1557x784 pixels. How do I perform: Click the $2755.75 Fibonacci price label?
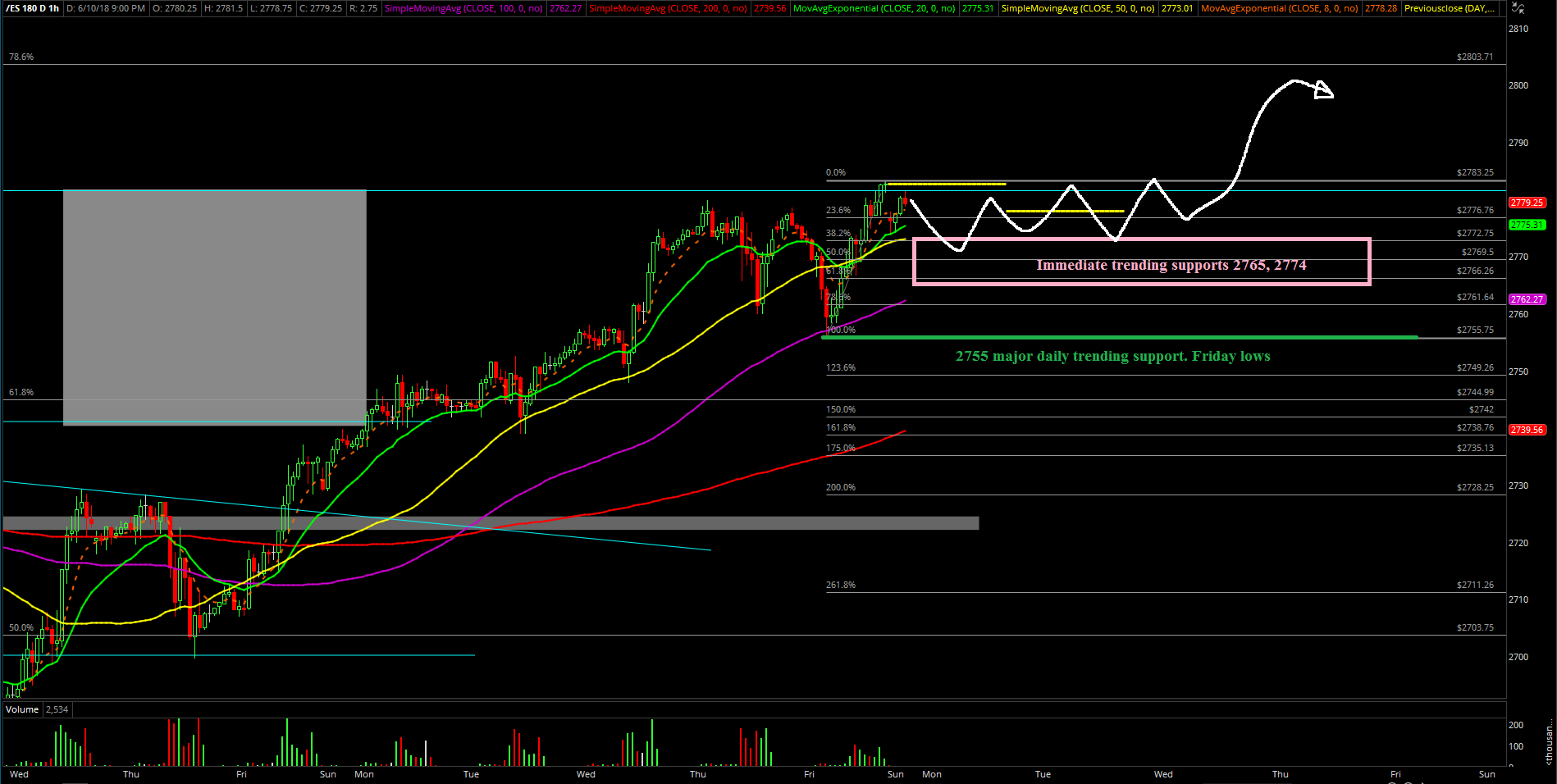click(1475, 330)
